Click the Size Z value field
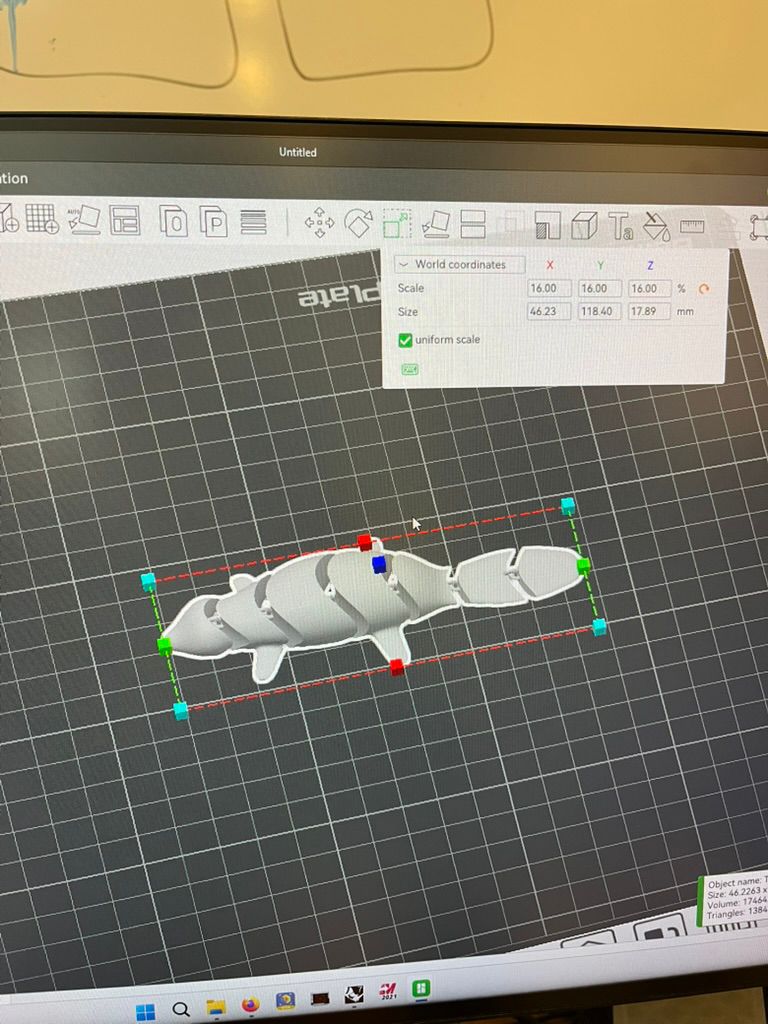The width and height of the screenshot is (768, 1024). coord(649,312)
